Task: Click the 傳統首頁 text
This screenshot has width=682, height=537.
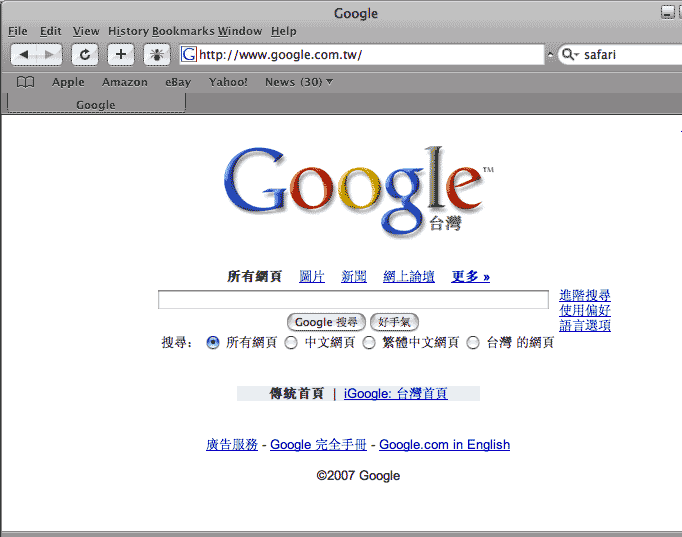Action: tap(297, 394)
